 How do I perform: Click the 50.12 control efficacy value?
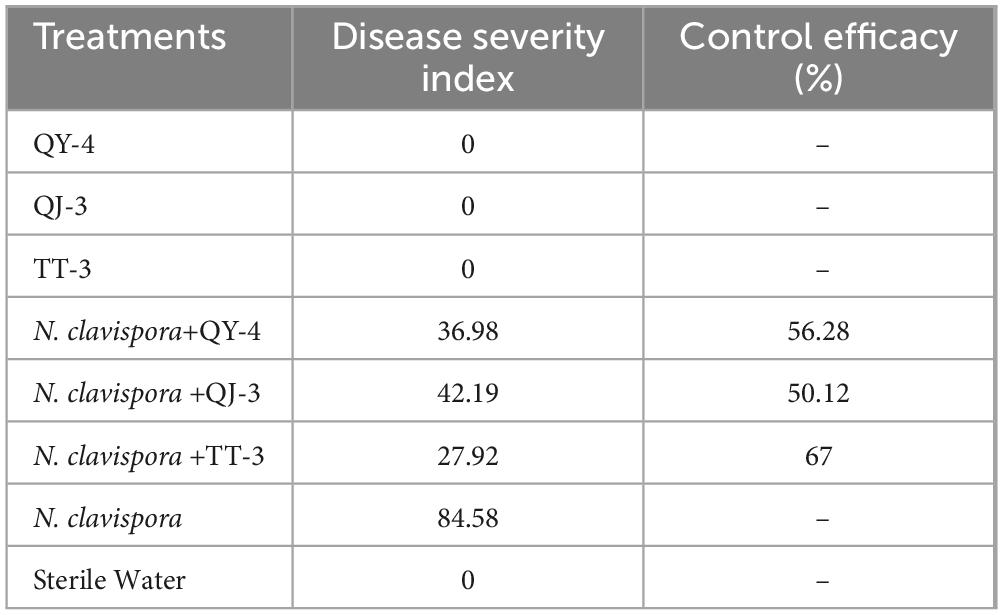[818, 394]
